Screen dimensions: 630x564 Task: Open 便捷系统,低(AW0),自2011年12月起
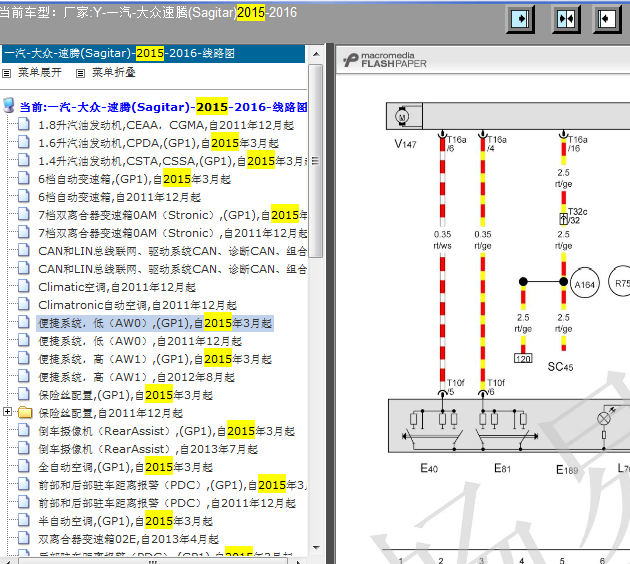(x=140, y=341)
